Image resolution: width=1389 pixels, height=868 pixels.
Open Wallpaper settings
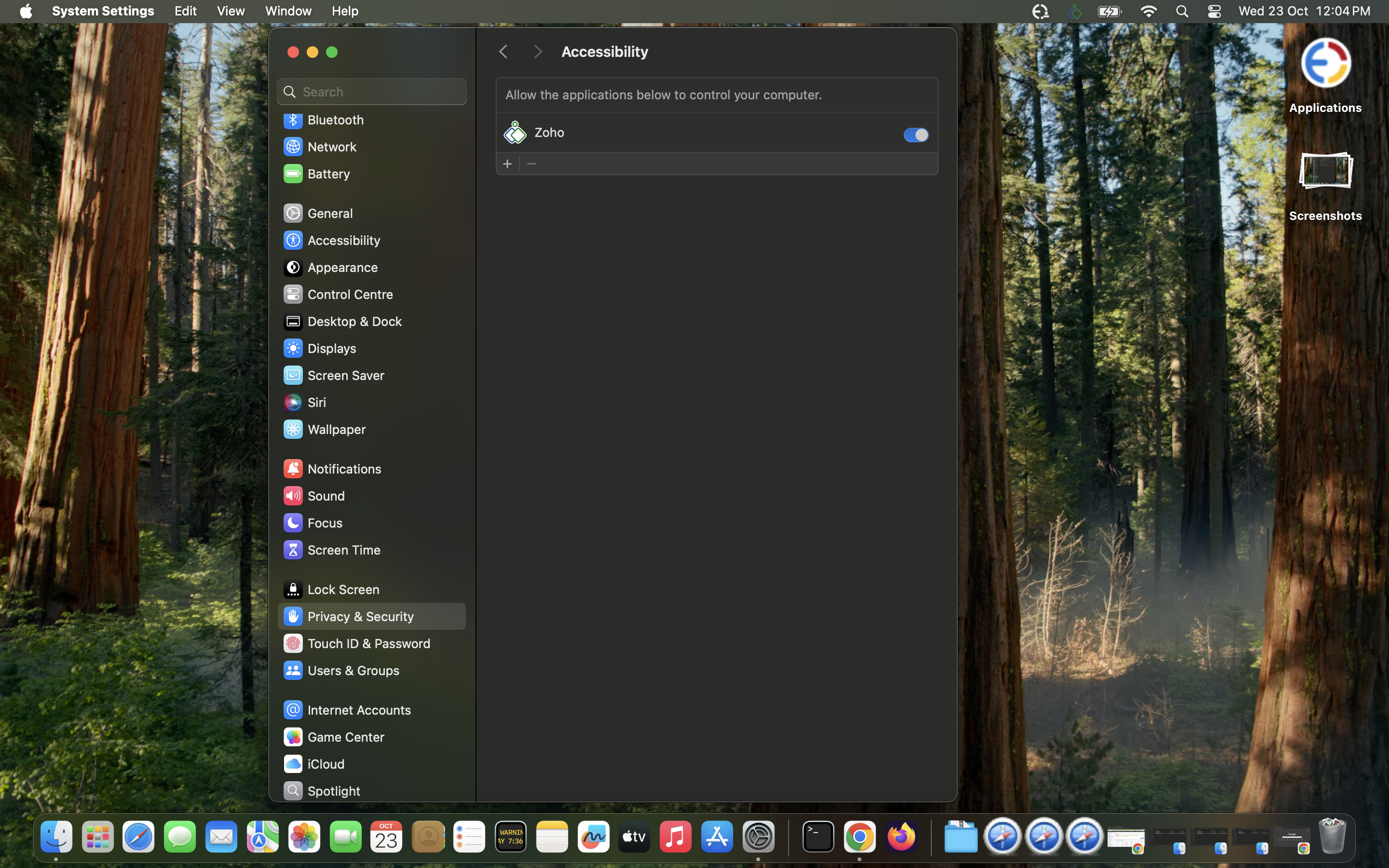coord(336,429)
